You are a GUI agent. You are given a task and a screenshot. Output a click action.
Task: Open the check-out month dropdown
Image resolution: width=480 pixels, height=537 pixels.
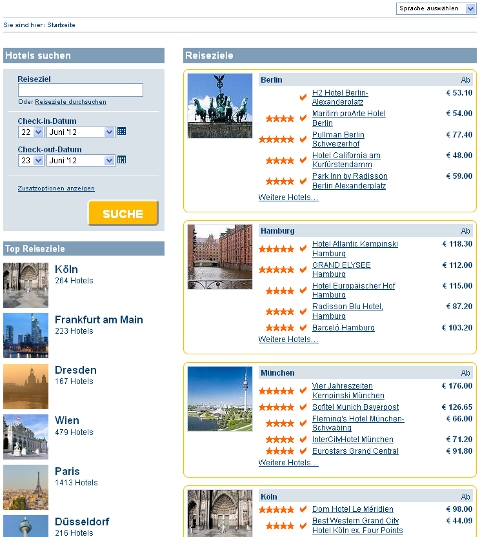pyautogui.click(x=80, y=160)
